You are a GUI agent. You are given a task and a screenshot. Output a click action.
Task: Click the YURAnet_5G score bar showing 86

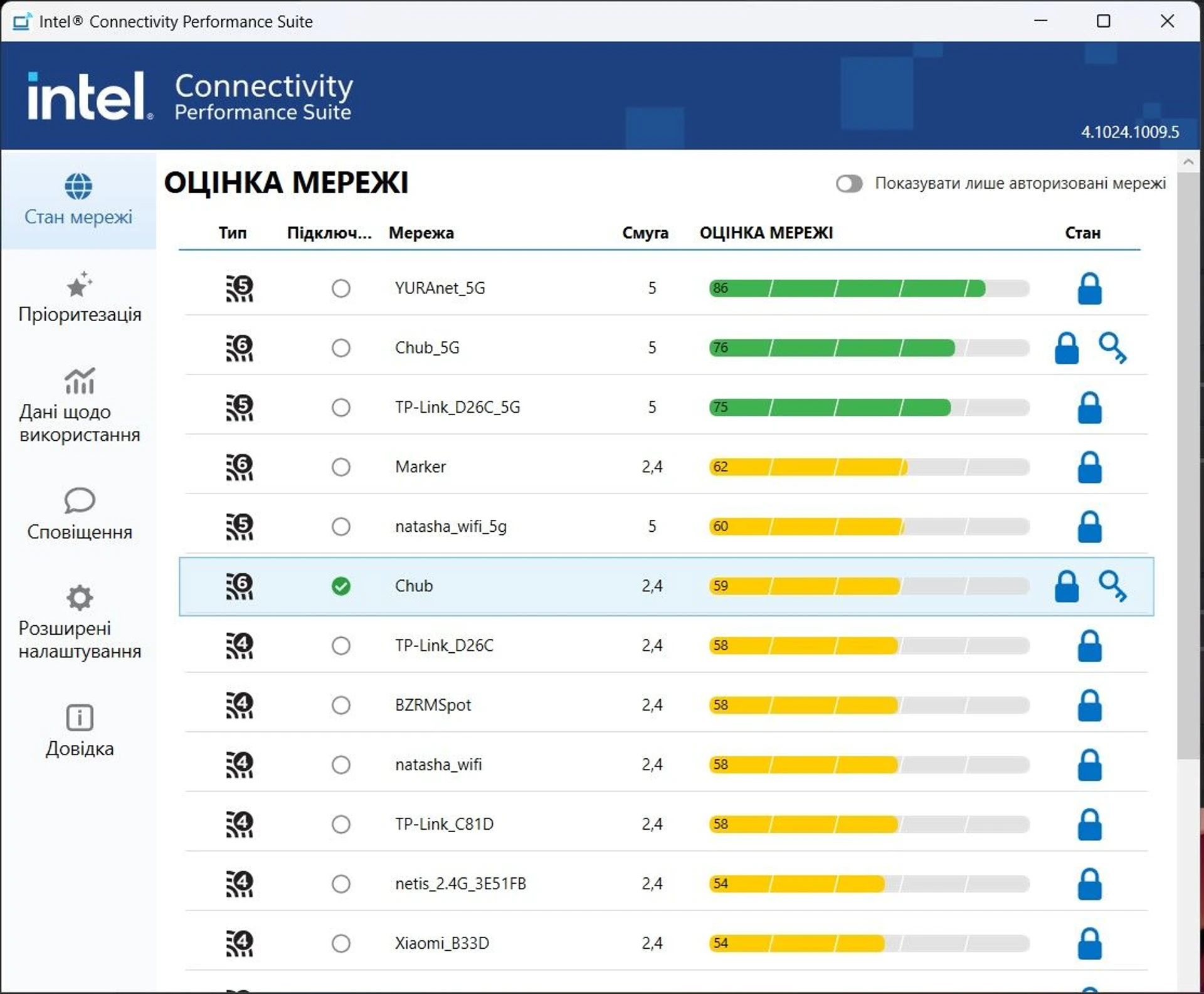869,288
